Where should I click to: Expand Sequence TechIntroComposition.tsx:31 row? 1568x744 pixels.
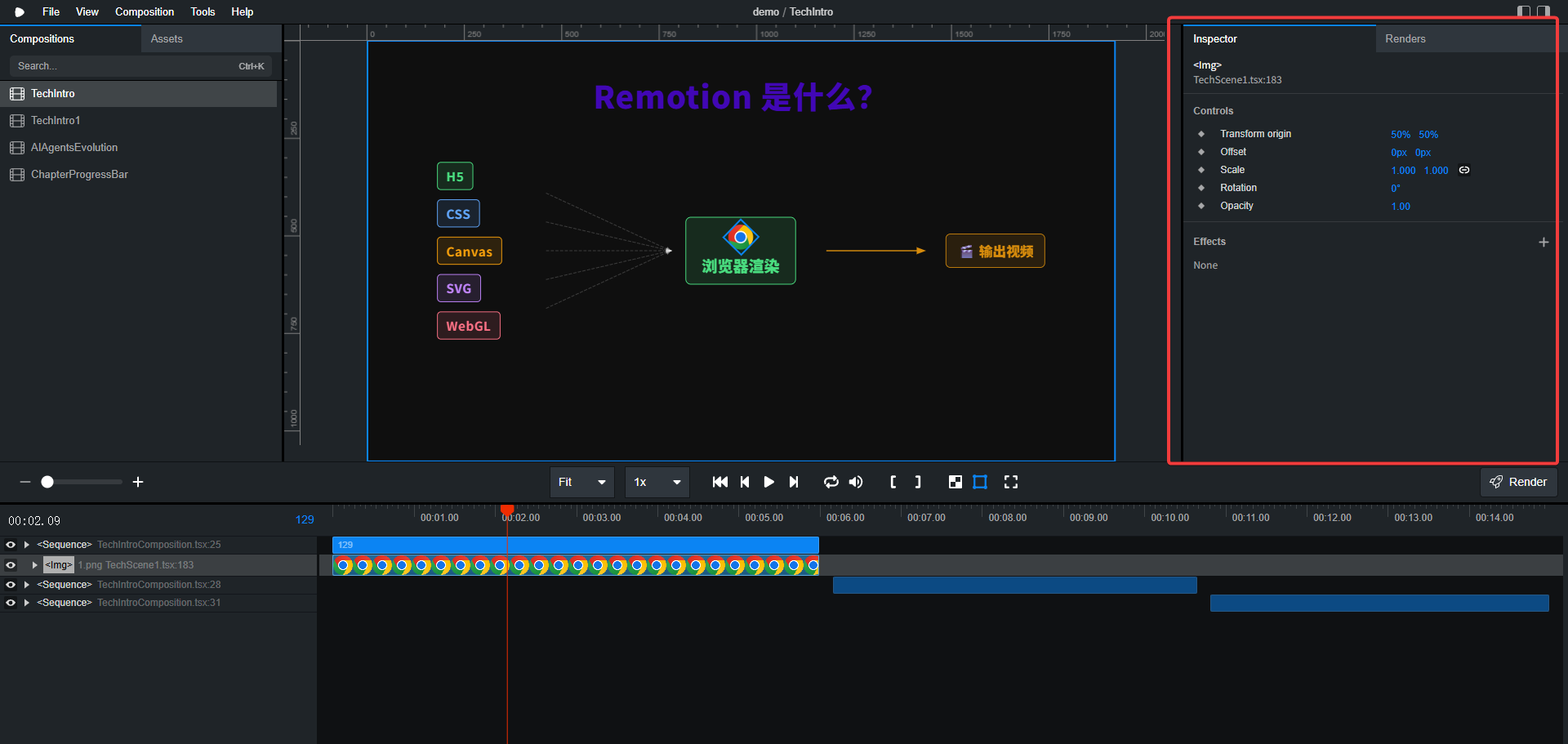(27, 603)
